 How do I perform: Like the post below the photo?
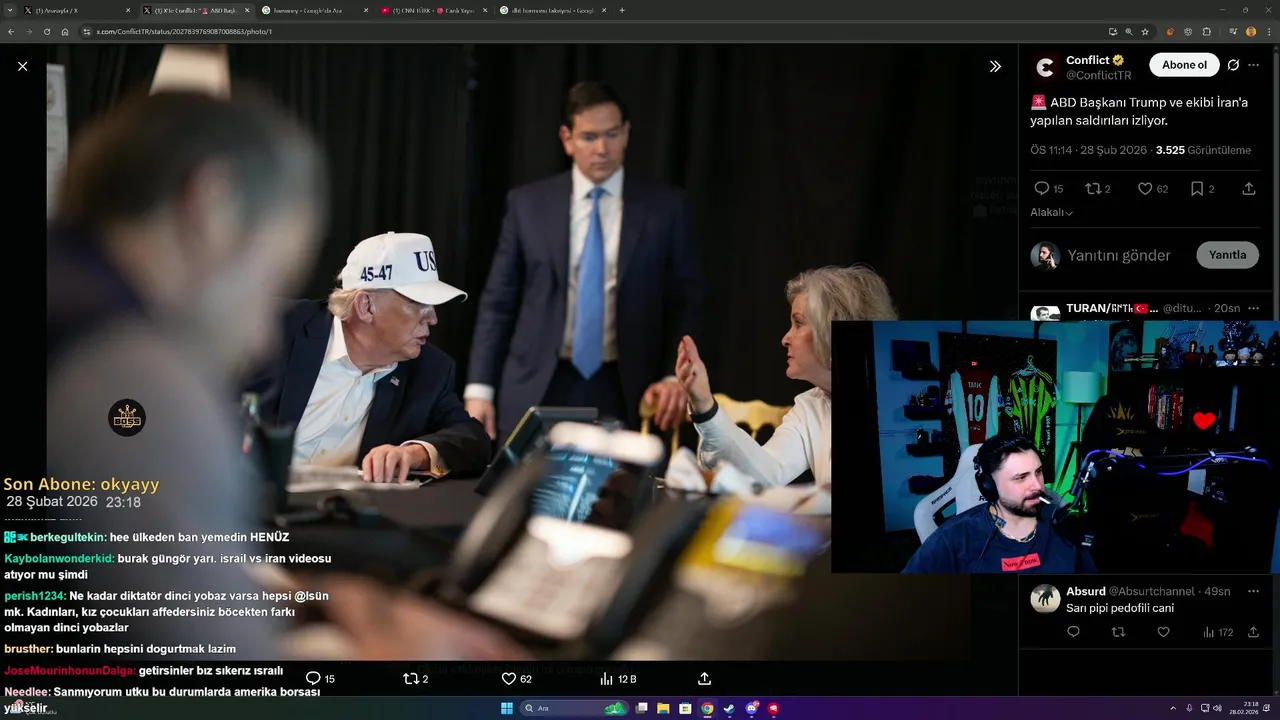point(508,678)
